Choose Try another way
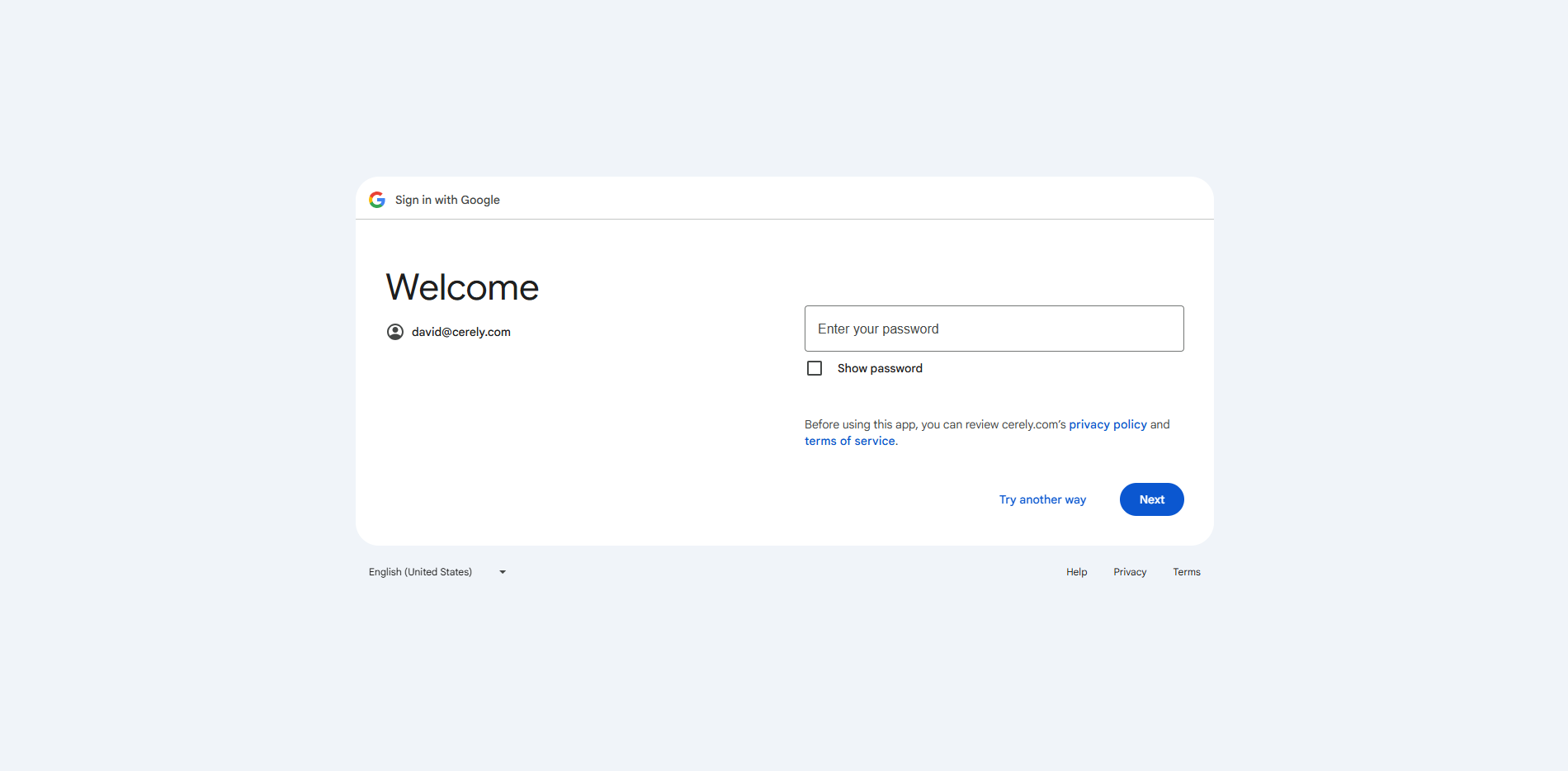This screenshot has height=771, width=1568. pos(1042,499)
